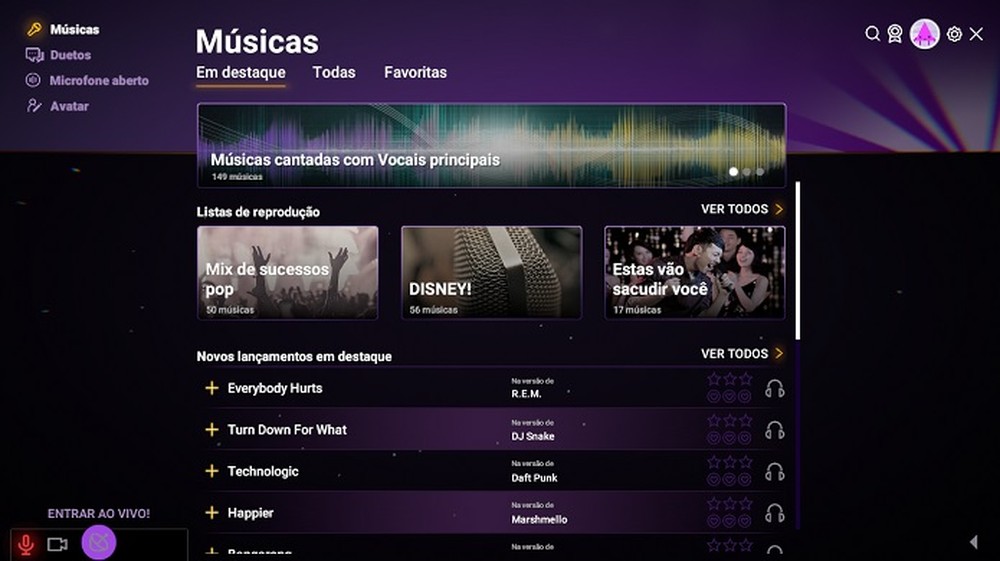Switch to the Todas tab
Image resolution: width=1000 pixels, height=561 pixels.
[334, 73]
